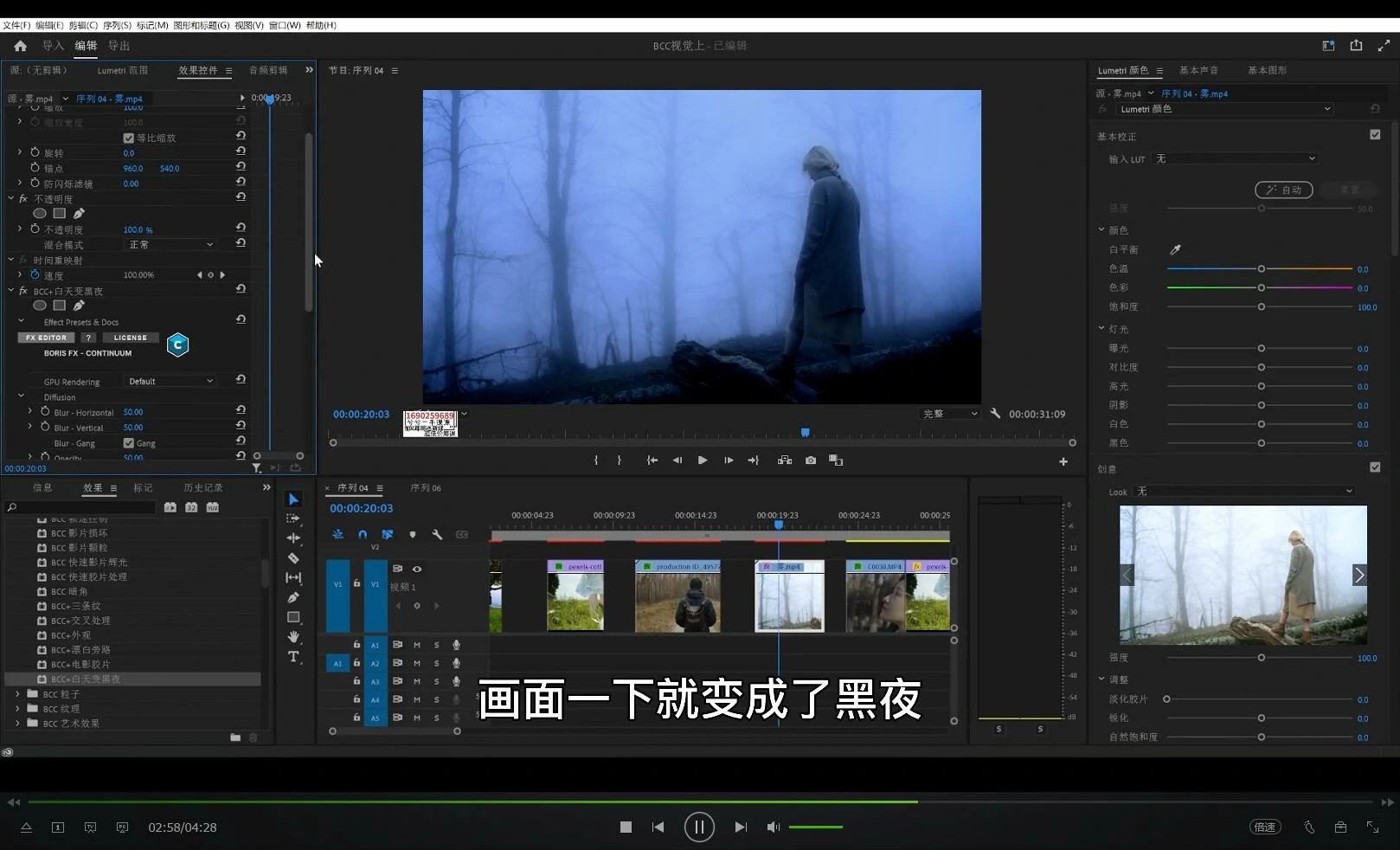Open the Home screen icon
The width and height of the screenshot is (1400, 850).
(x=21, y=46)
